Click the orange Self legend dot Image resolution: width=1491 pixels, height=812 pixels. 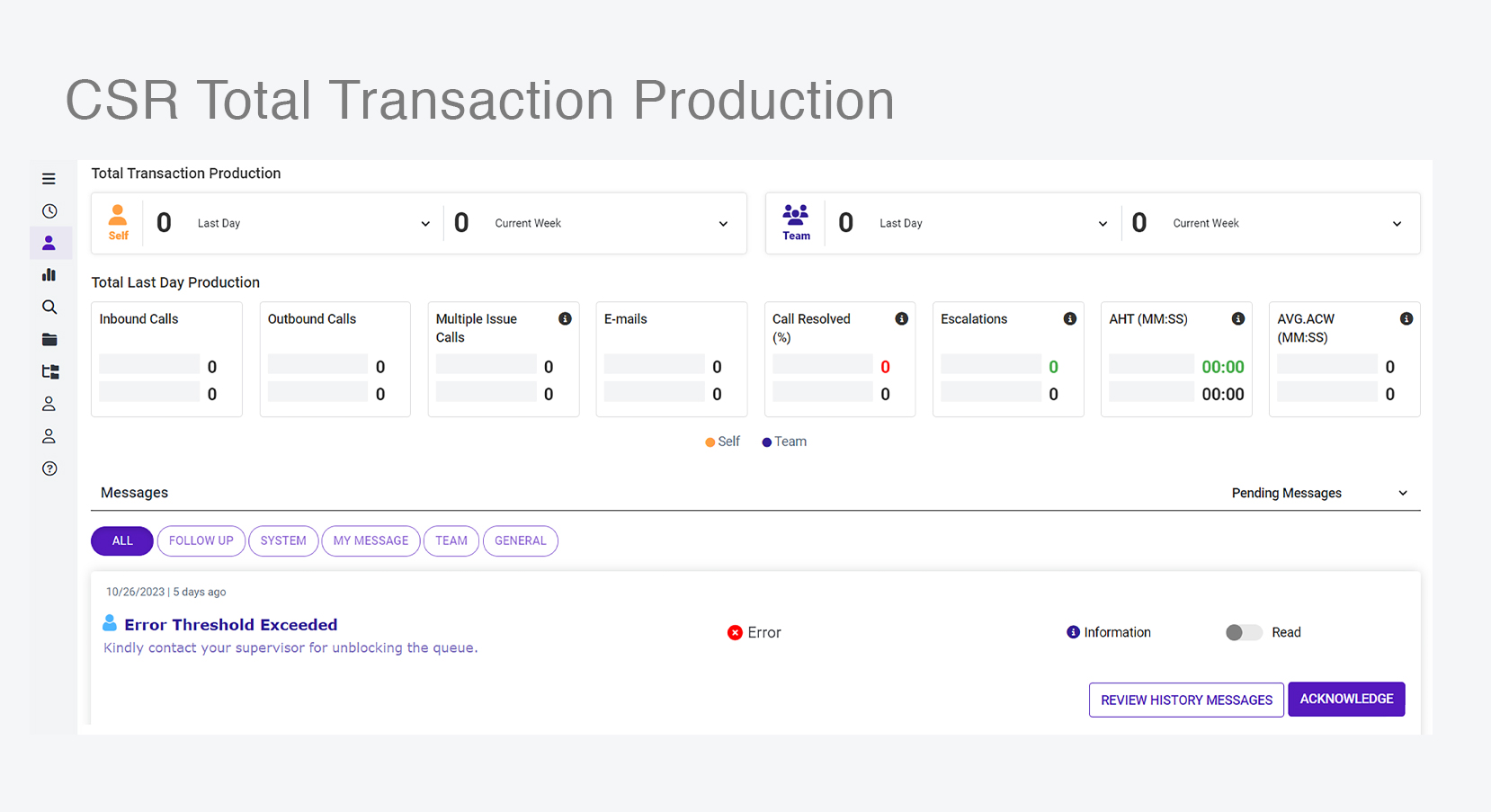(710, 442)
